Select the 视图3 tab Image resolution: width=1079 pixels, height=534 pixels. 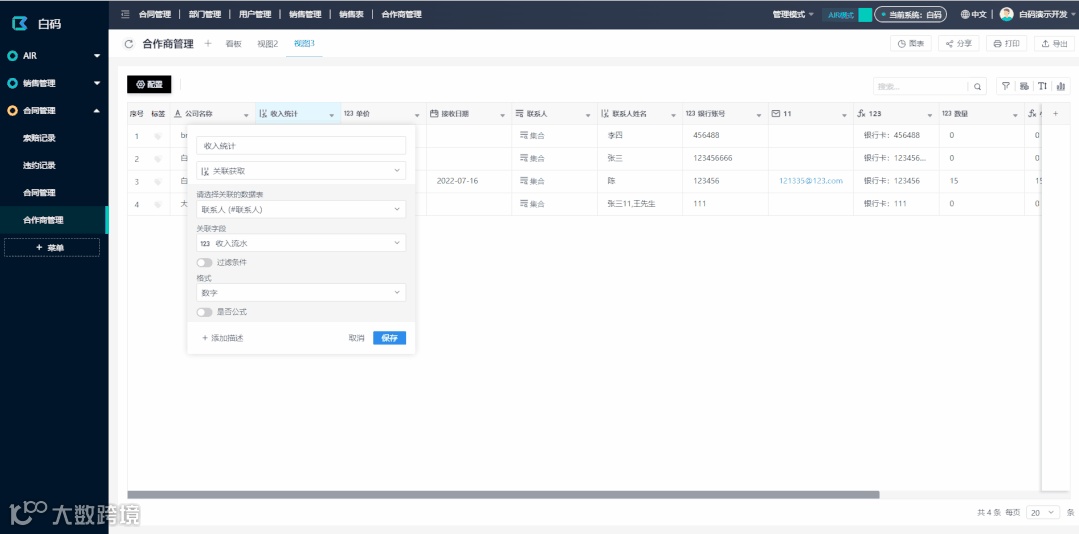coord(304,43)
